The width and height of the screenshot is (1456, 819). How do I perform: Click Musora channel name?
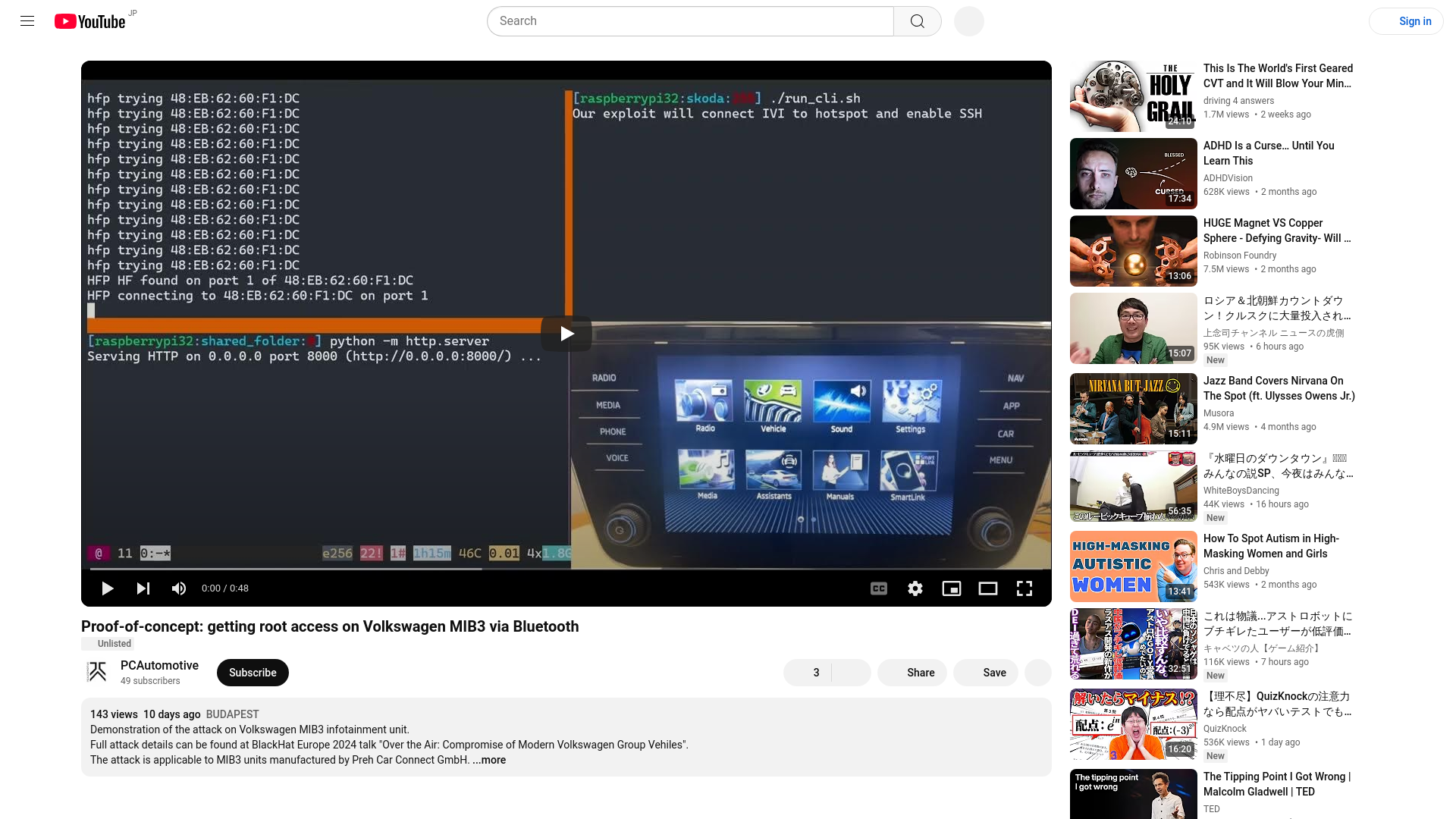pos(1219,413)
